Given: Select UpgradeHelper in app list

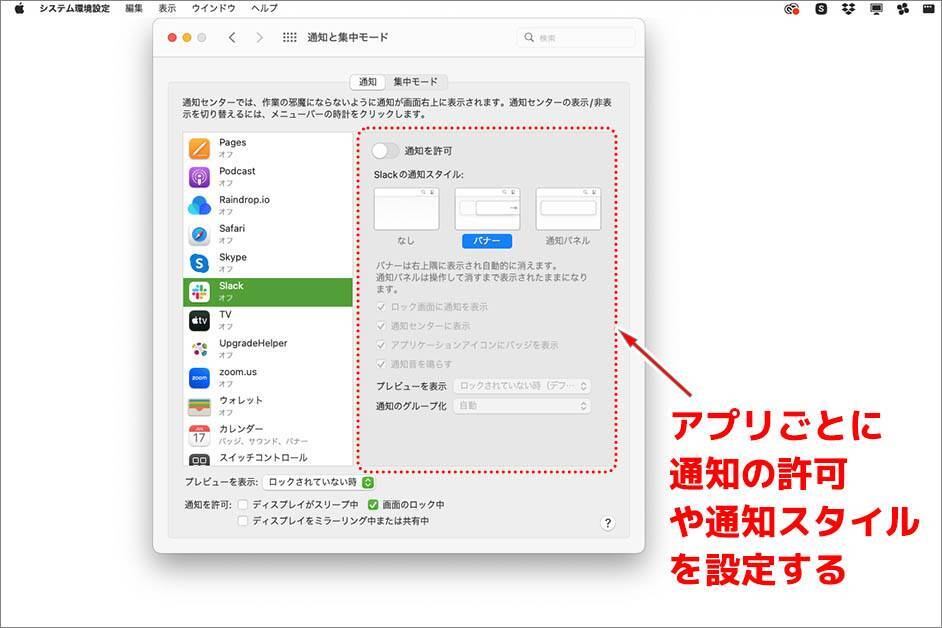Looking at the screenshot, I should coord(268,349).
